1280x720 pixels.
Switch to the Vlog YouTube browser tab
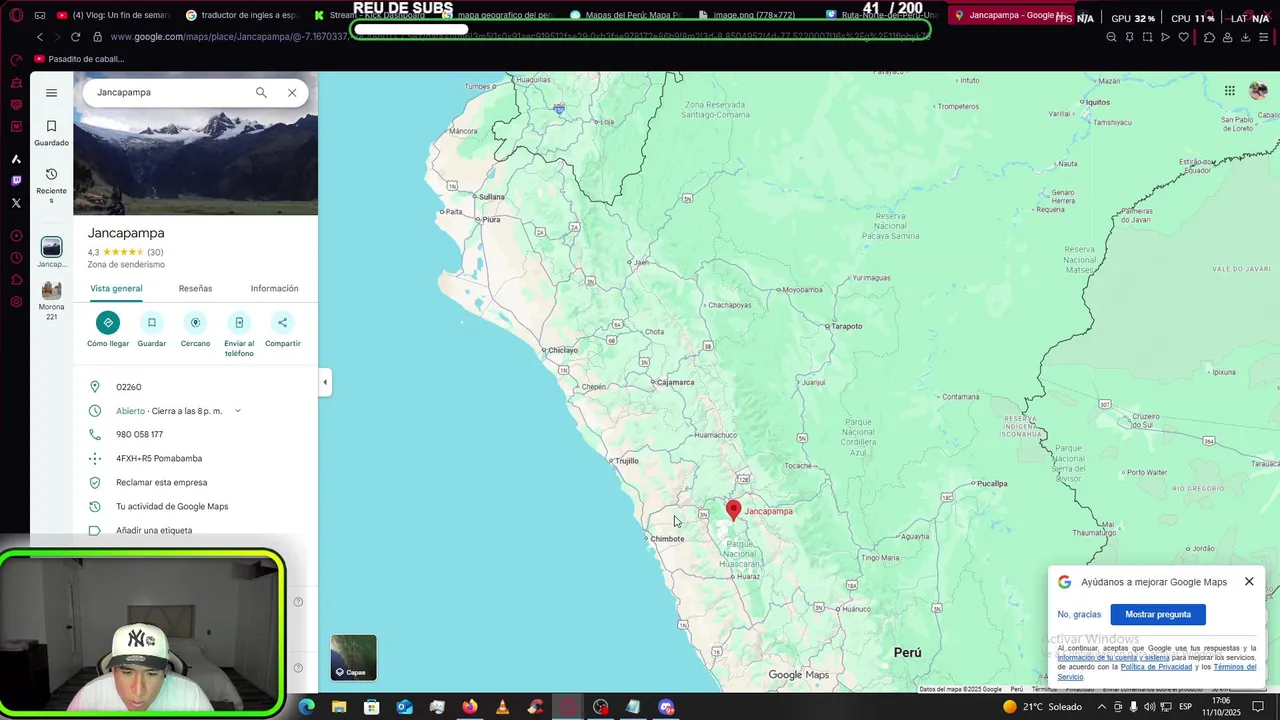coord(113,15)
